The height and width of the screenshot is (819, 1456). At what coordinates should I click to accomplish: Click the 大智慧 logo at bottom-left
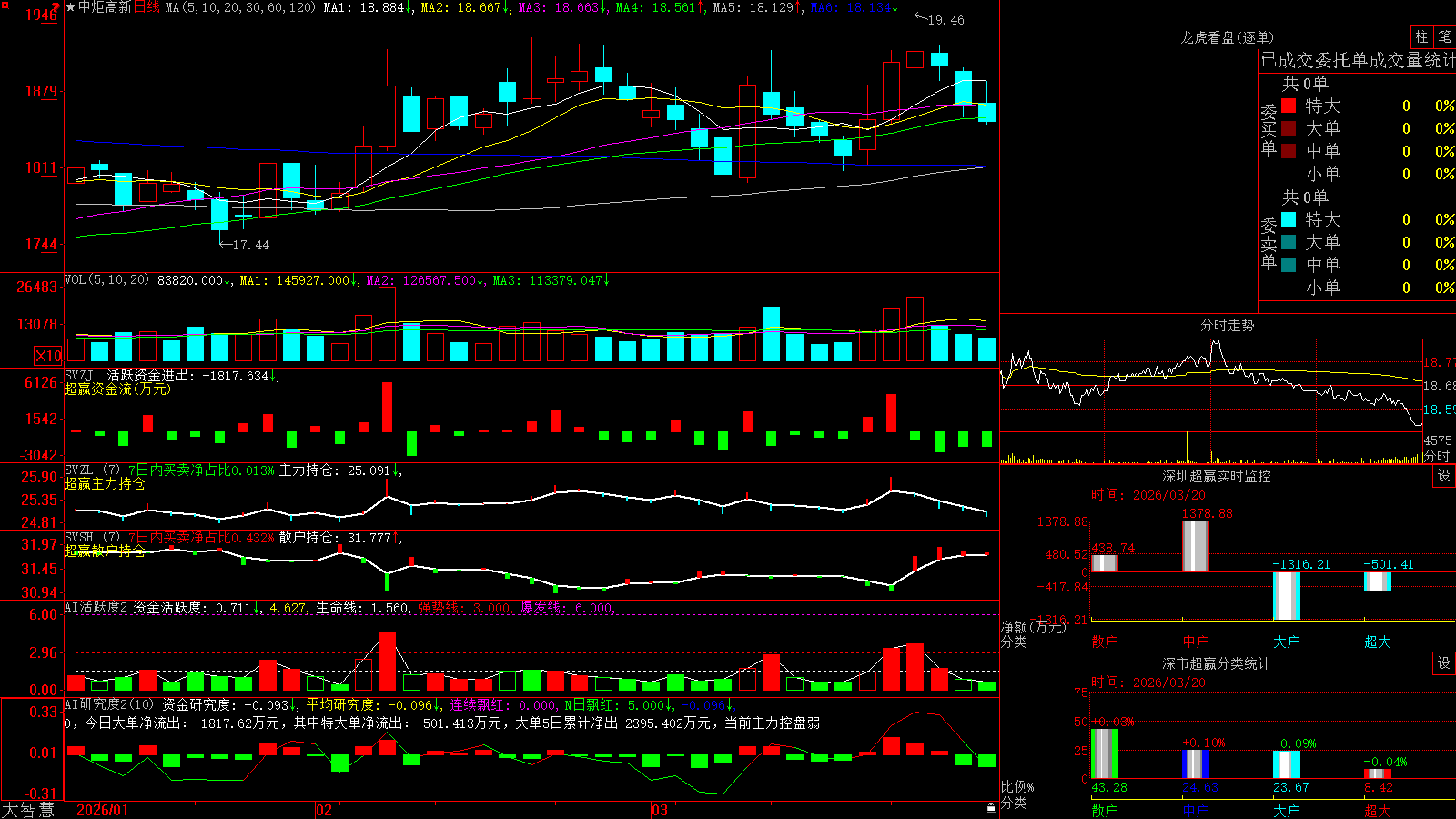(28, 809)
